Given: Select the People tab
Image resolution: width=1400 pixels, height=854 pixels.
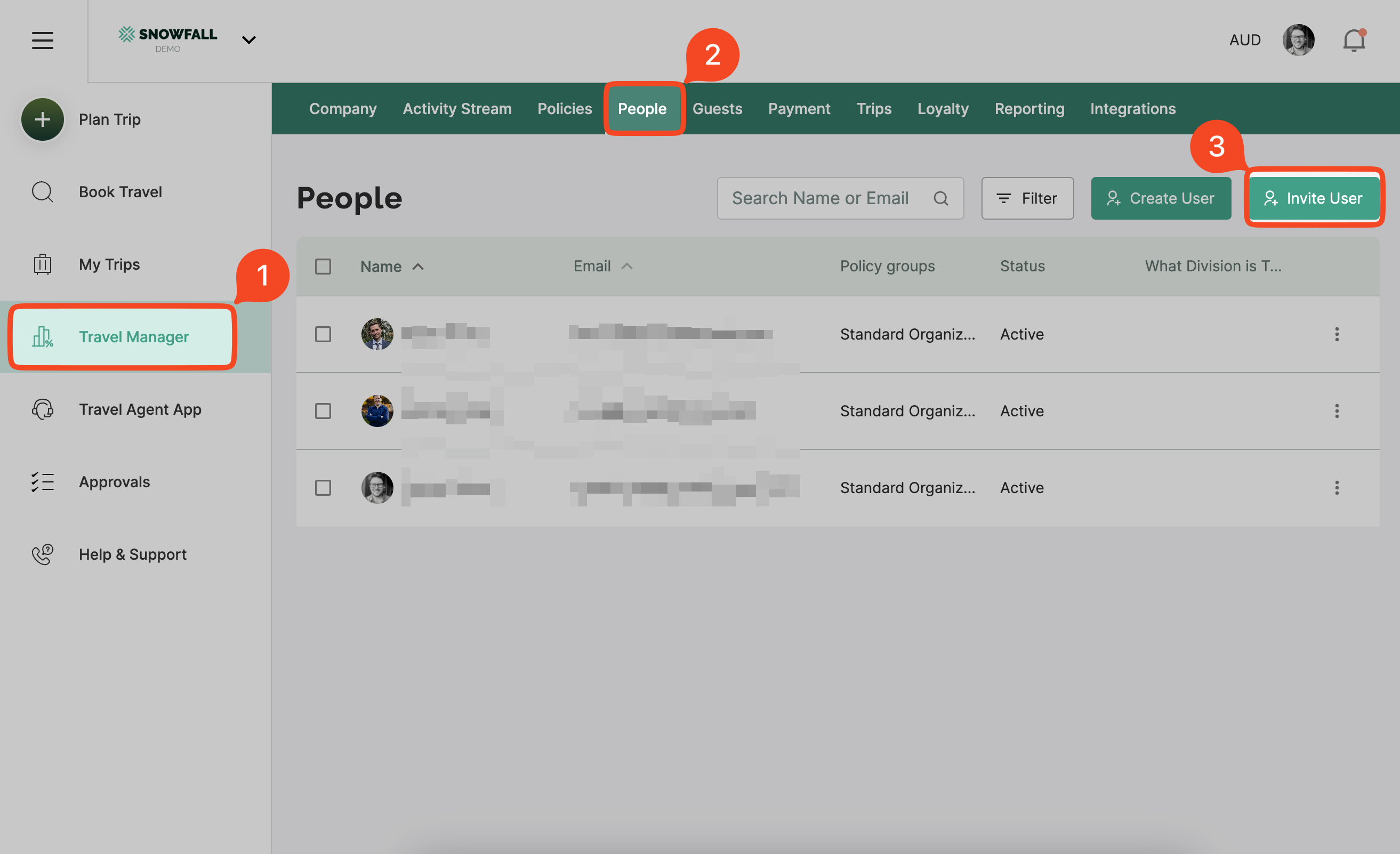Looking at the screenshot, I should point(642,109).
